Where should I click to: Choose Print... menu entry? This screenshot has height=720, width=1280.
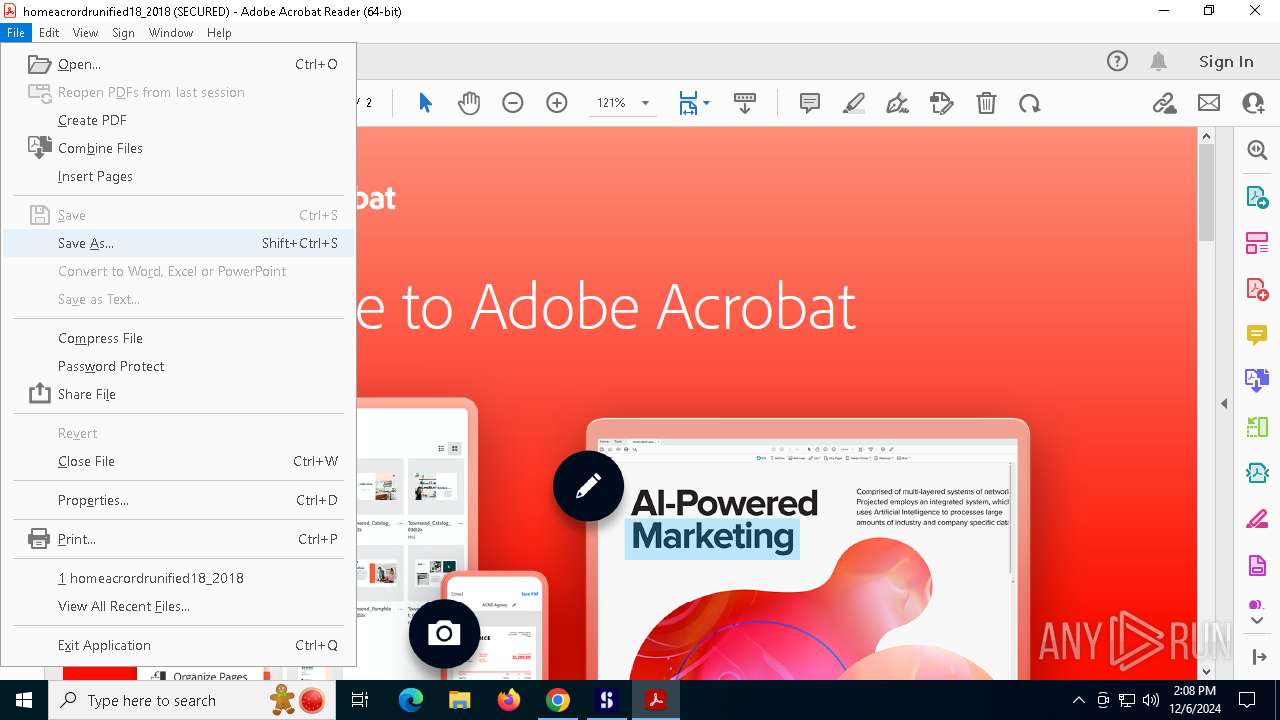pos(179,539)
